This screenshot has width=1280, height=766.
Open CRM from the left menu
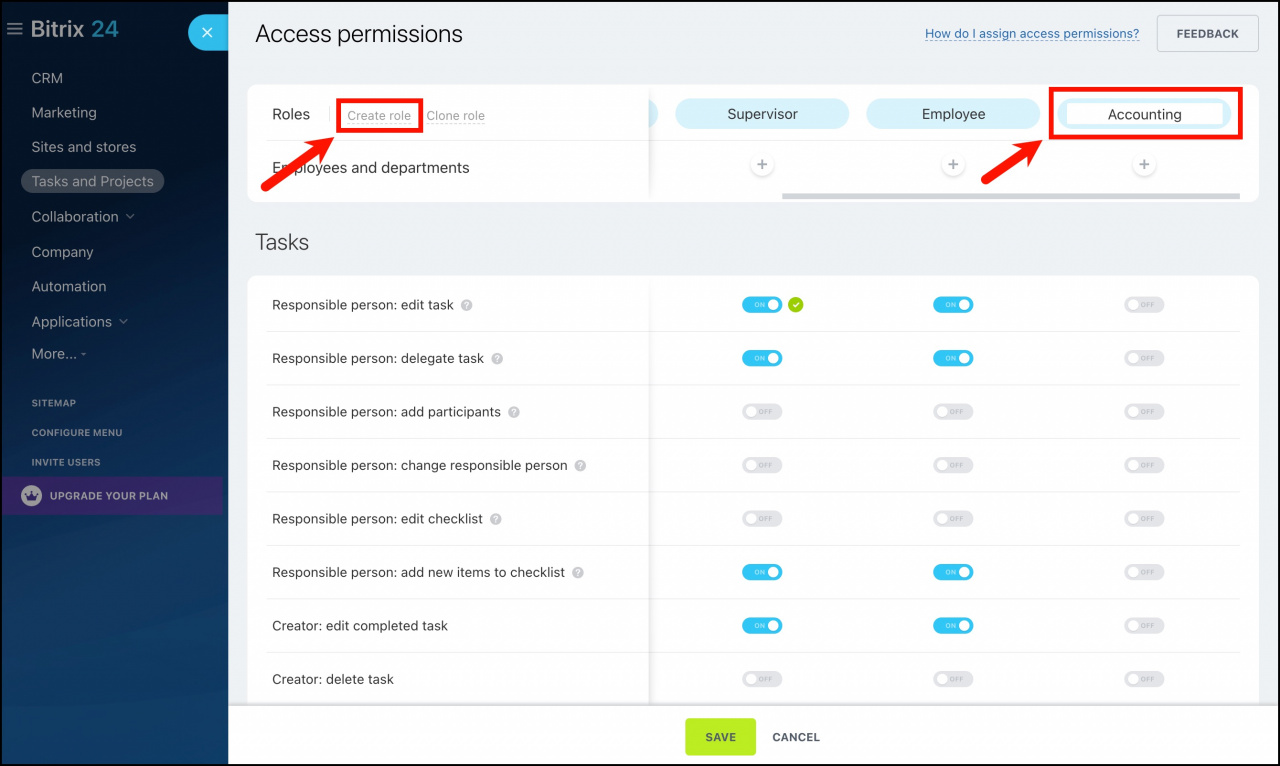pyautogui.click(x=47, y=78)
